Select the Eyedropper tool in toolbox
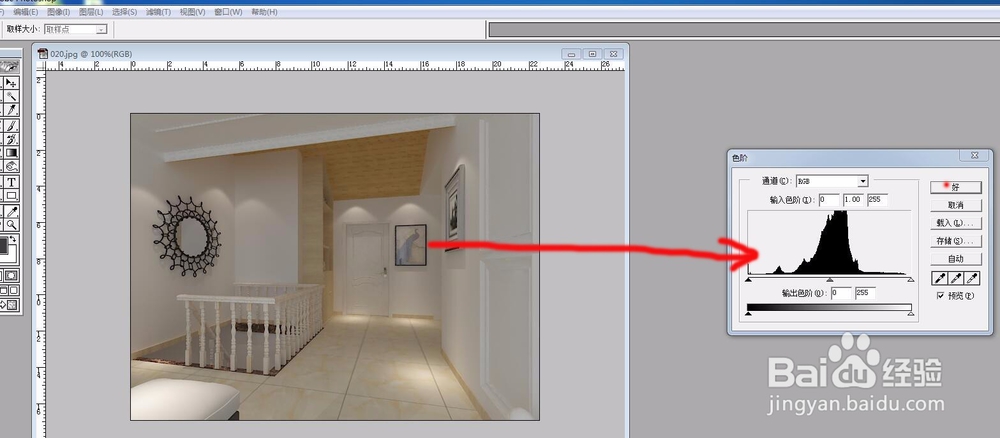This screenshot has width=1000, height=438. coord(12,211)
